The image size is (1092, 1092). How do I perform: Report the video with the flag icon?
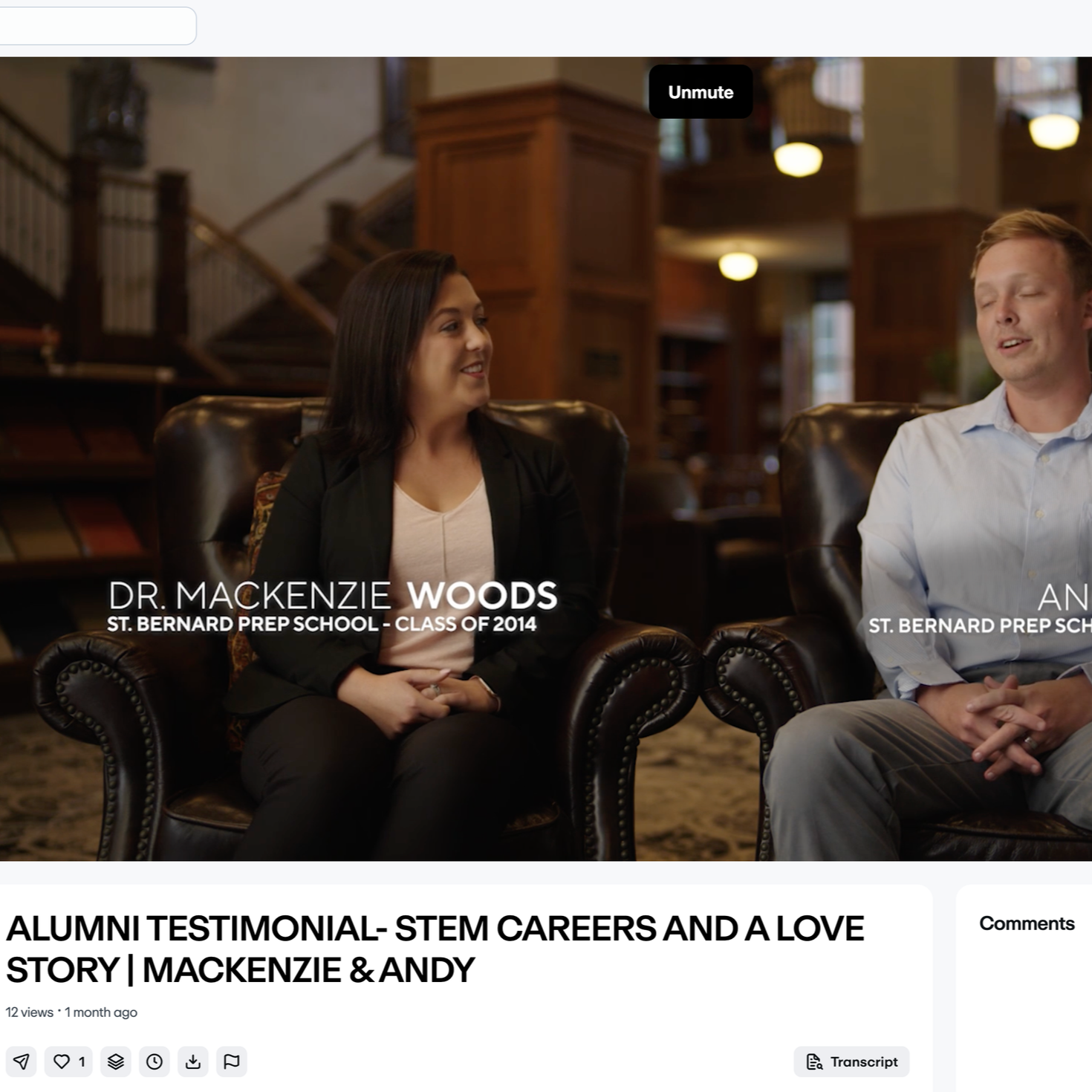tap(232, 1062)
